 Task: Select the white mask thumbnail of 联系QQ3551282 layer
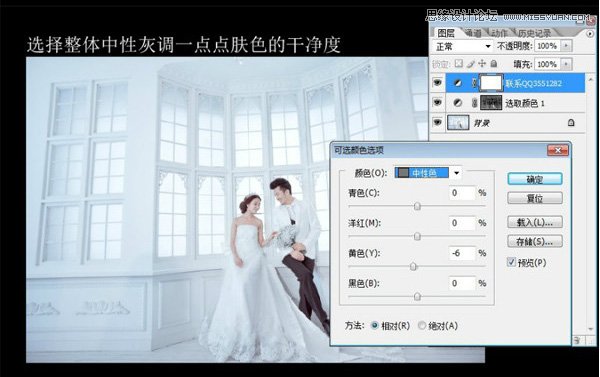pos(491,83)
